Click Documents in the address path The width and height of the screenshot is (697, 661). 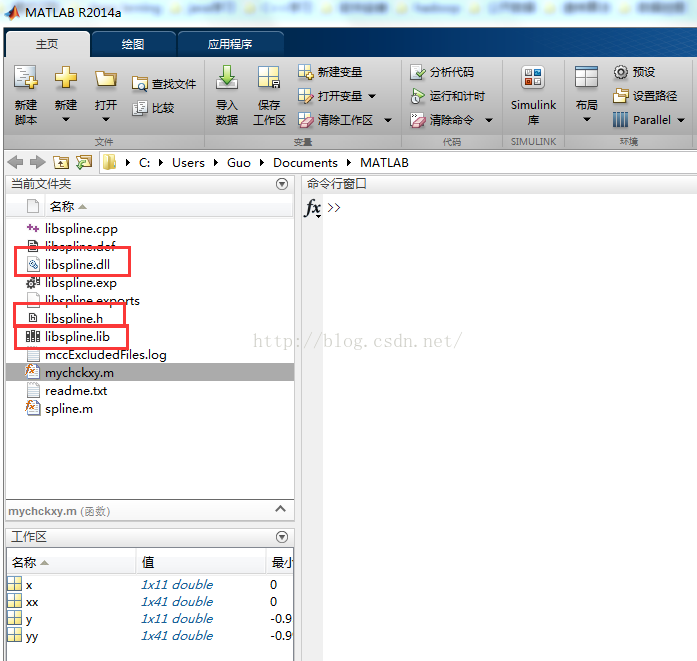pyautogui.click(x=305, y=163)
